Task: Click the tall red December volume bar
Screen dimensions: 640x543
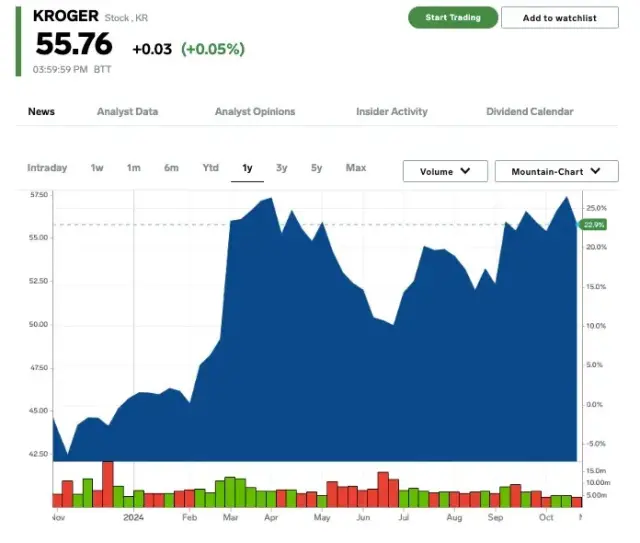Action: pos(108,484)
